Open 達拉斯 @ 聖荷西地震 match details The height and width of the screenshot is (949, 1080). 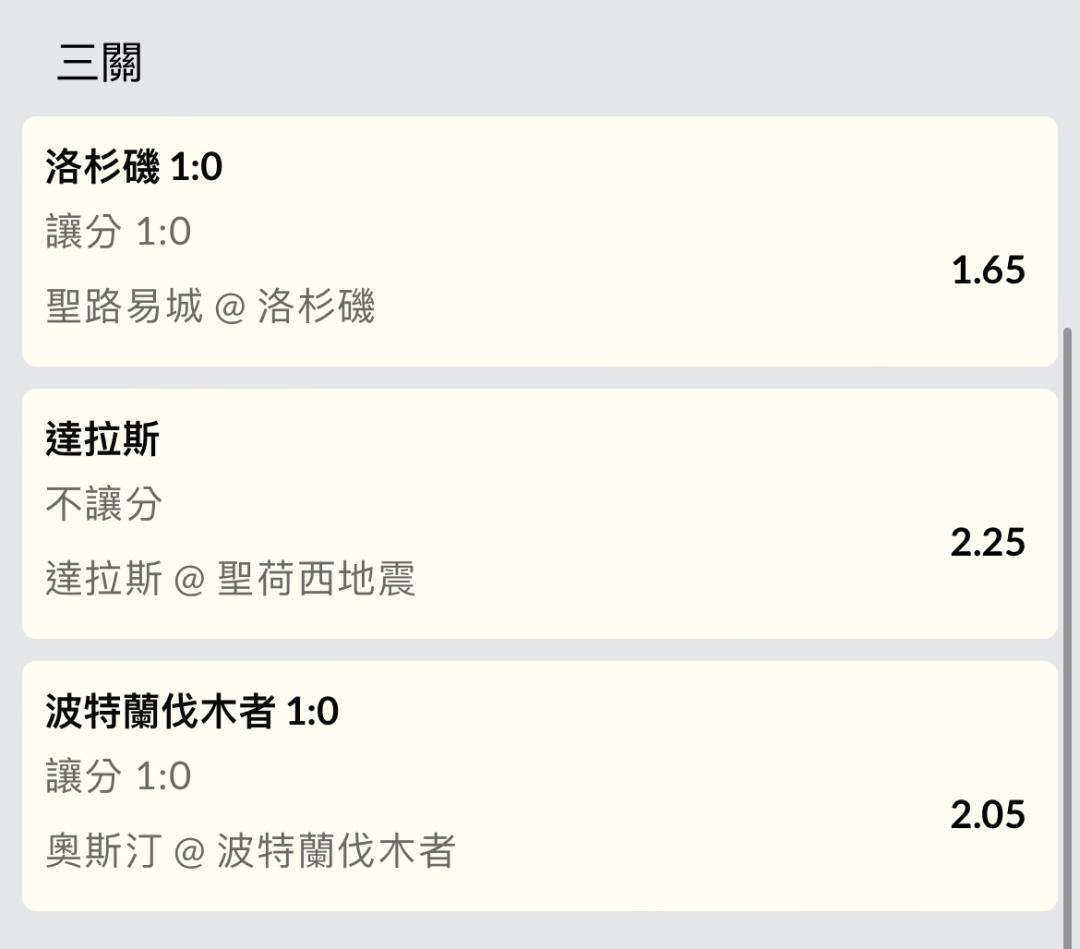click(x=230, y=578)
